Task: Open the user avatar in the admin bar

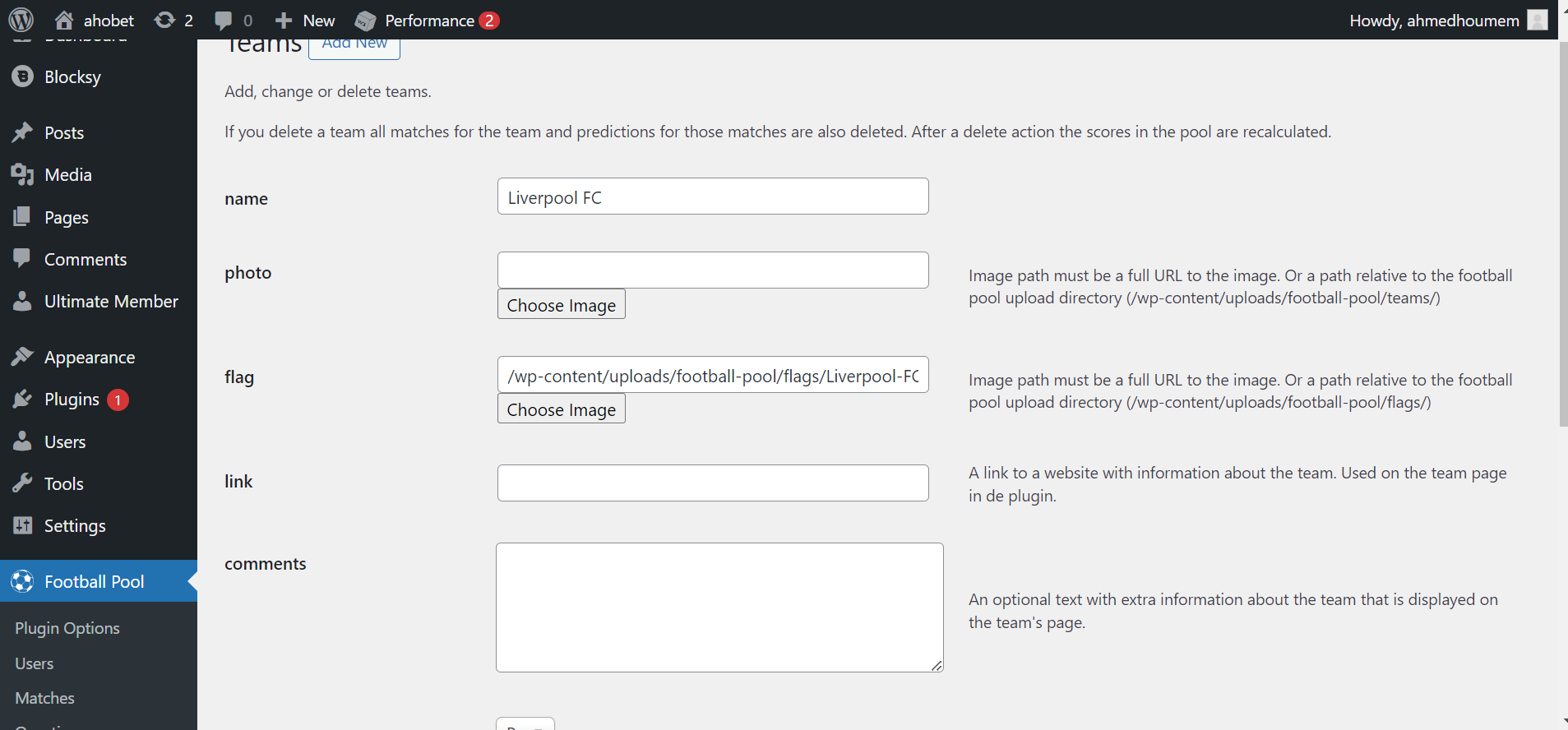Action: [1538, 20]
